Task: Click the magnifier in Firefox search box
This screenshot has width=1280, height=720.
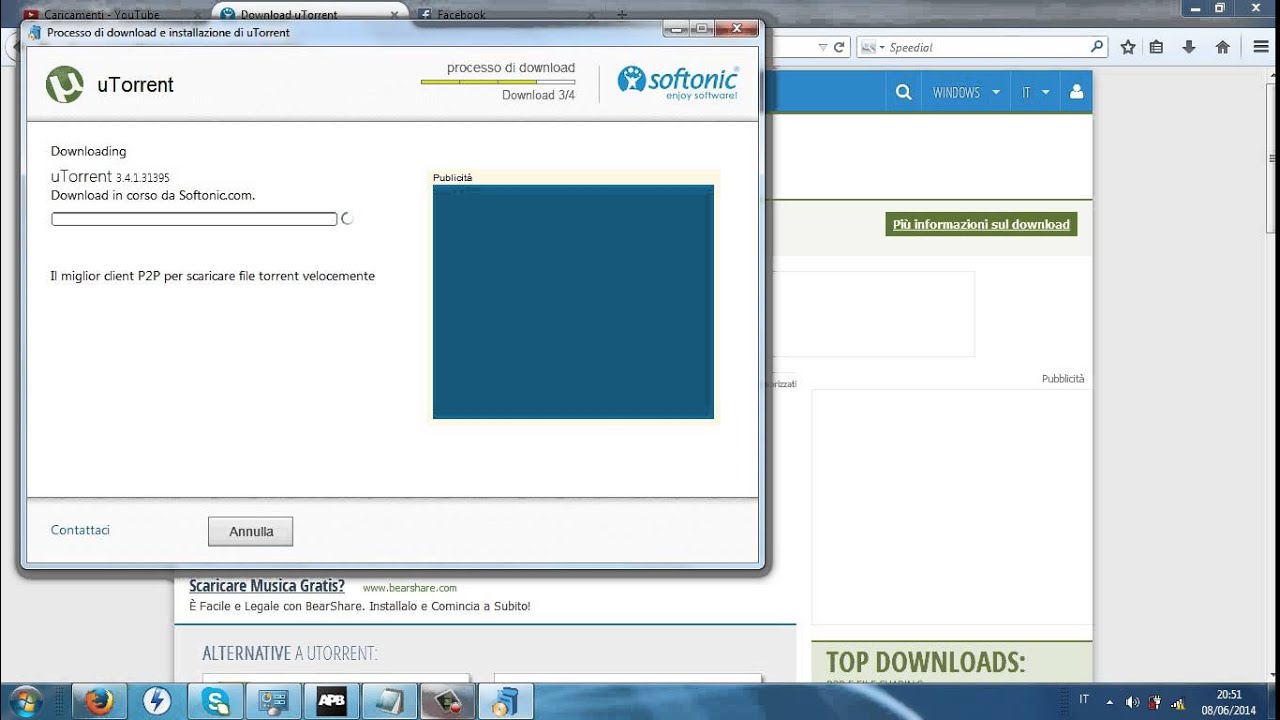Action: click(1097, 46)
